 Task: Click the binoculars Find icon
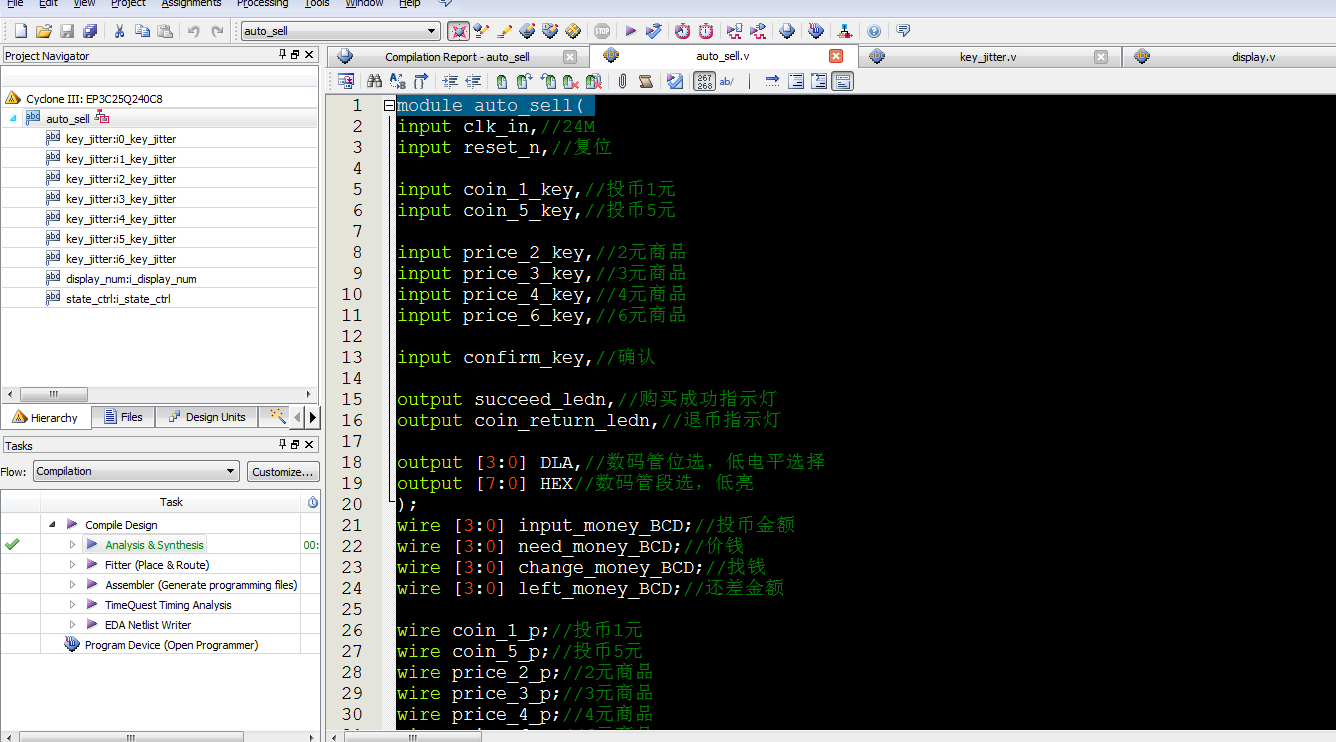(375, 81)
